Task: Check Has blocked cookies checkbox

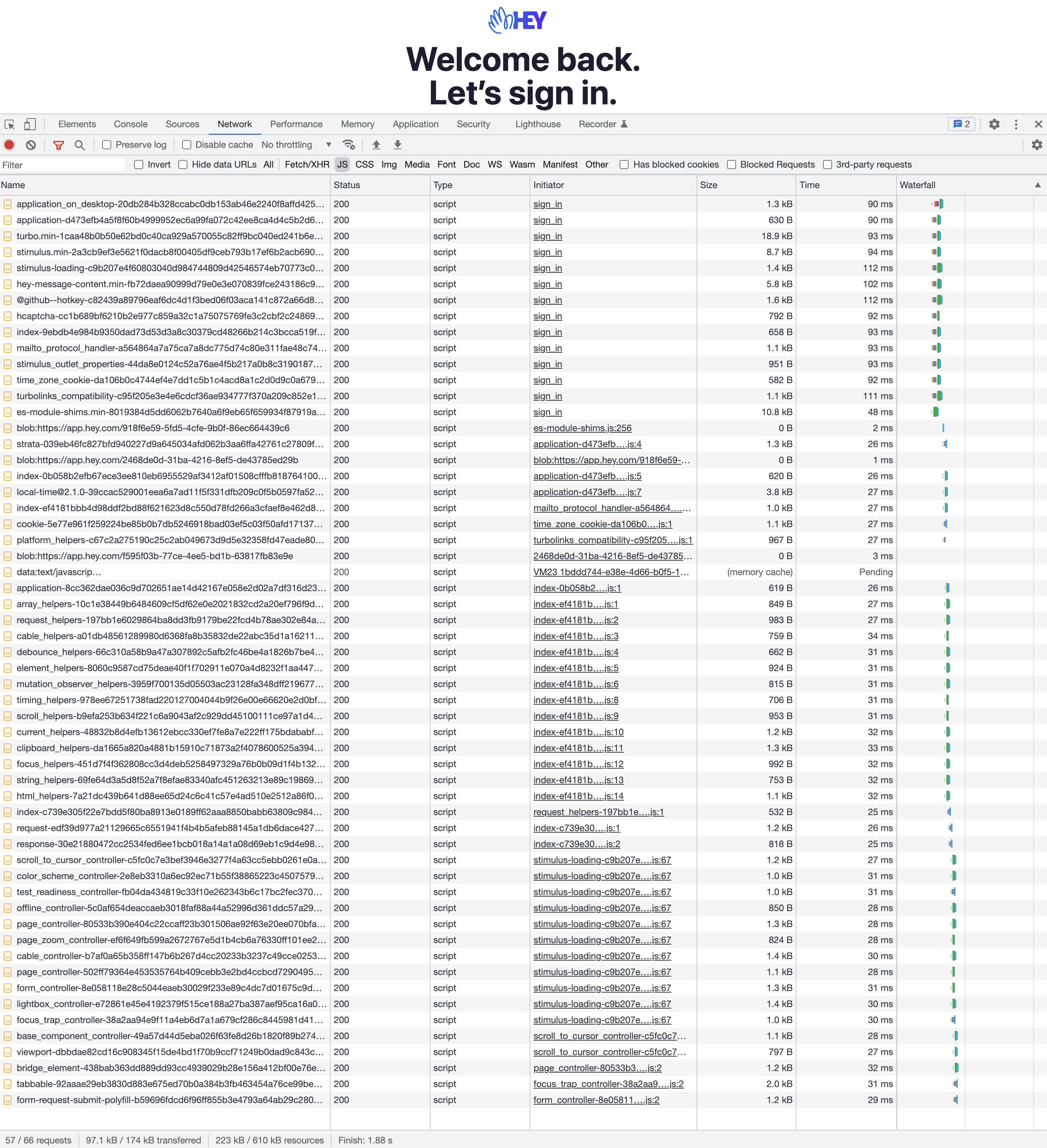Action: pos(624,165)
